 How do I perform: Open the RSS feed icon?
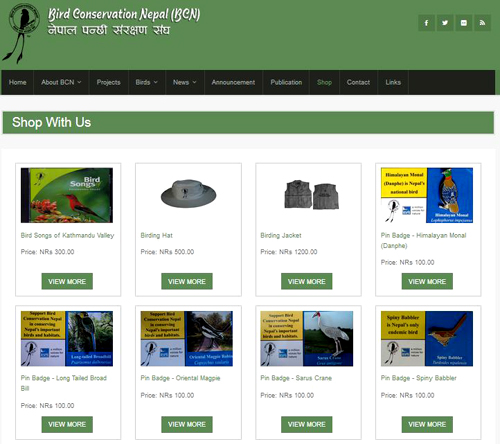coord(482,23)
